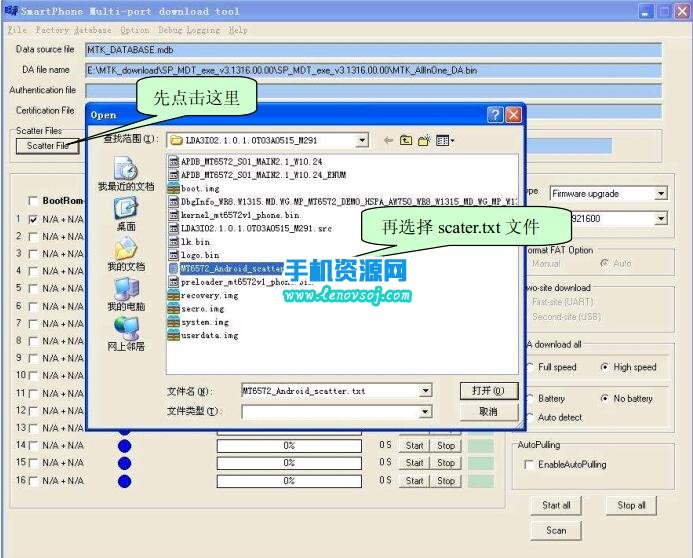Click the Help question mark in the Open dialog

pyautogui.click(x=495, y=115)
